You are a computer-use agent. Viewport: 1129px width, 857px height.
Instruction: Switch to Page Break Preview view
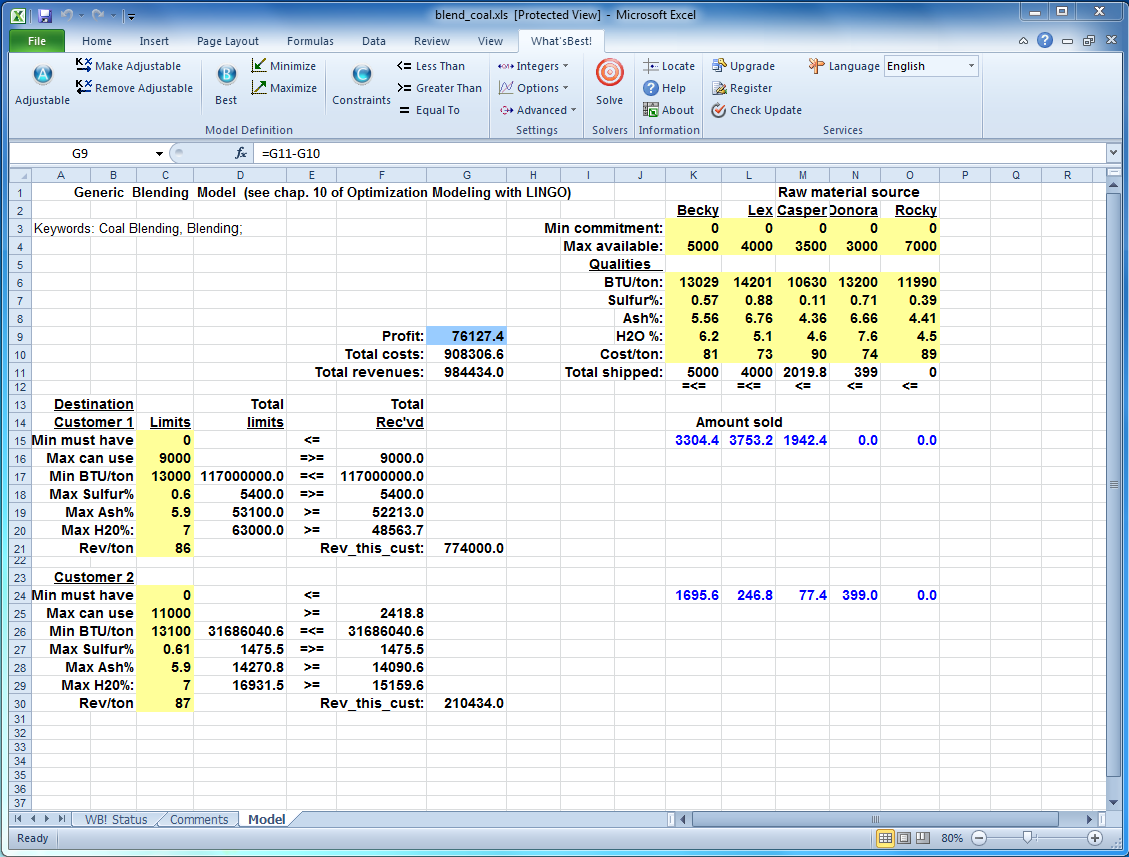(x=922, y=838)
